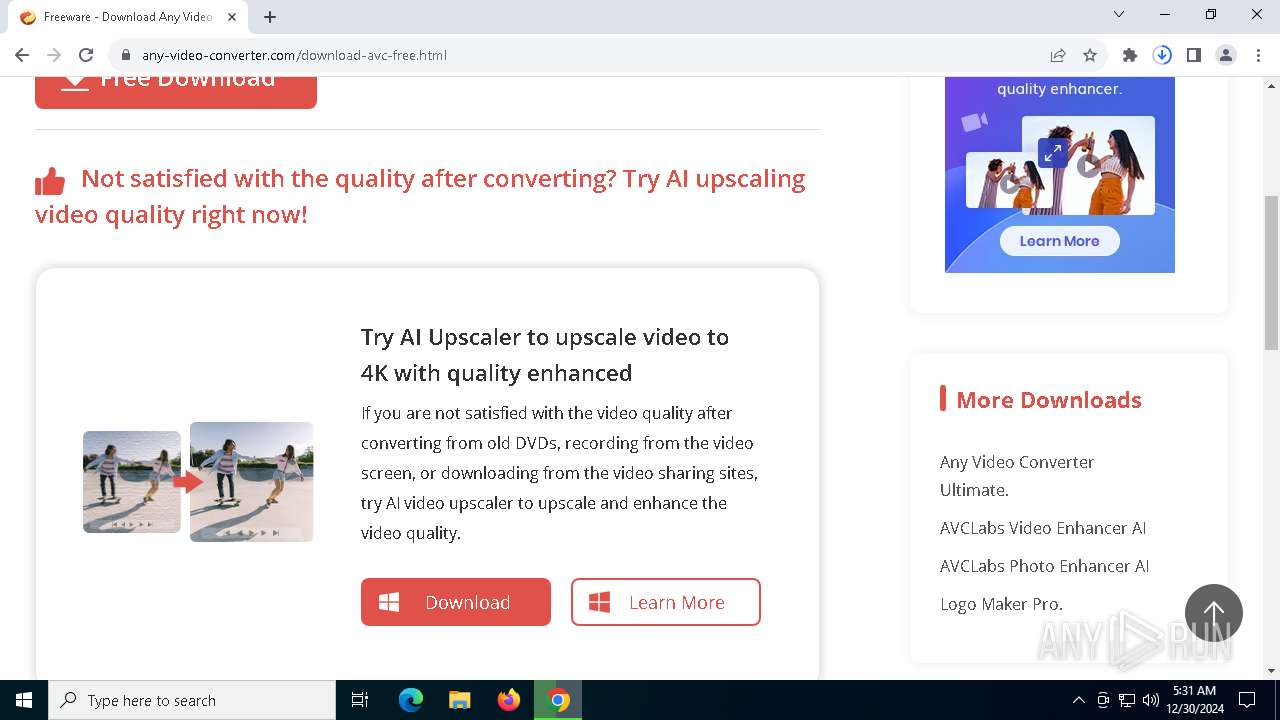Click Learn More next to Download

click(x=666, y=602)
